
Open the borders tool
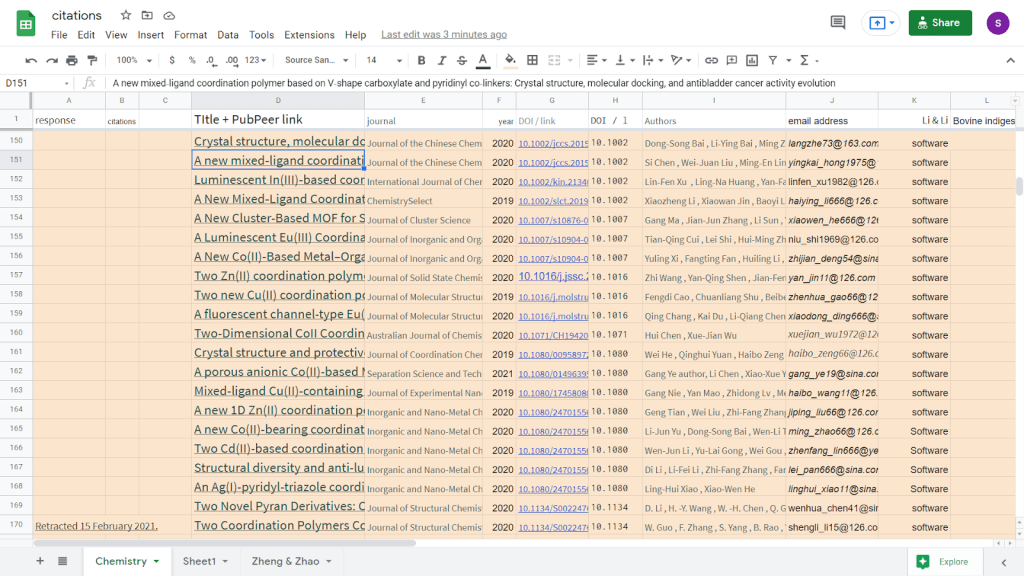pos(532,60)
